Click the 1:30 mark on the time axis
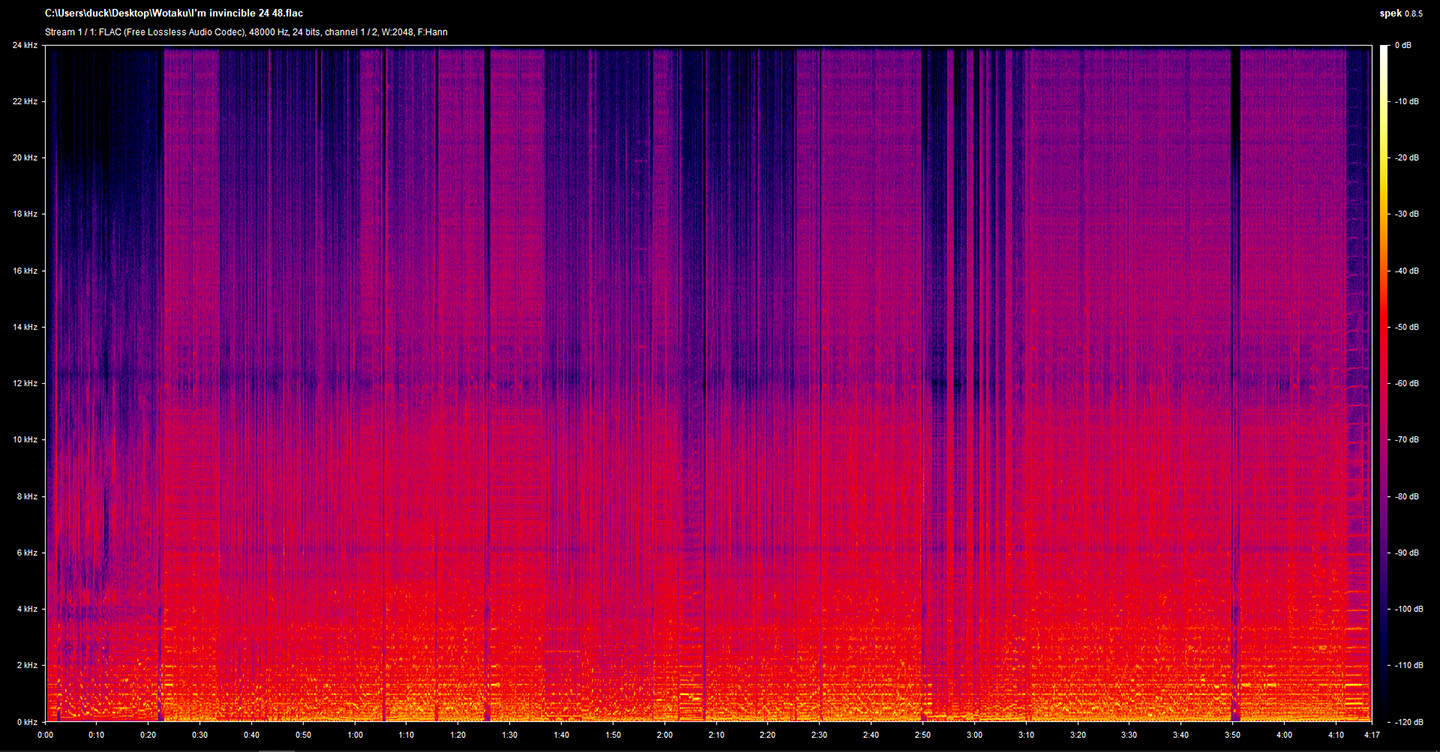Screen dimensions: 1440x752 point(510,733)
